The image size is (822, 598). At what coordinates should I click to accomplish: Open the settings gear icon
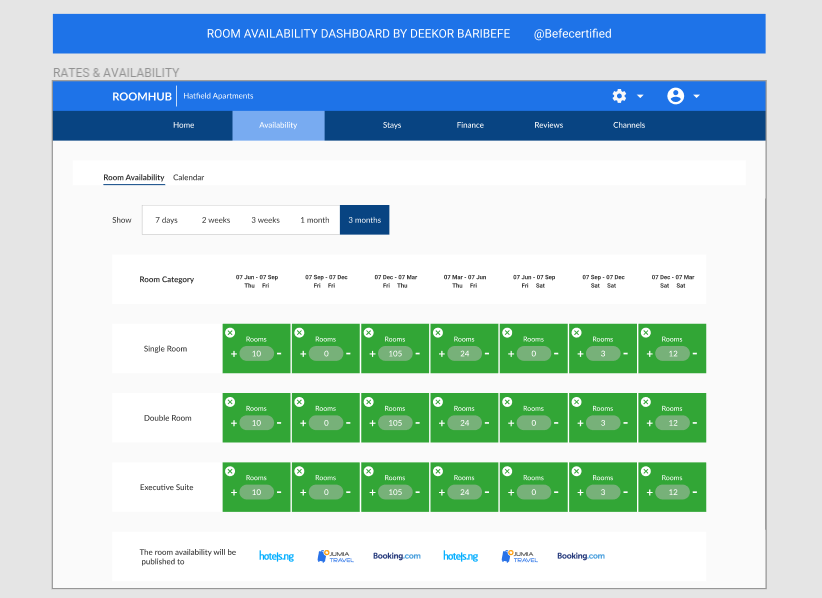pos(619,96)
